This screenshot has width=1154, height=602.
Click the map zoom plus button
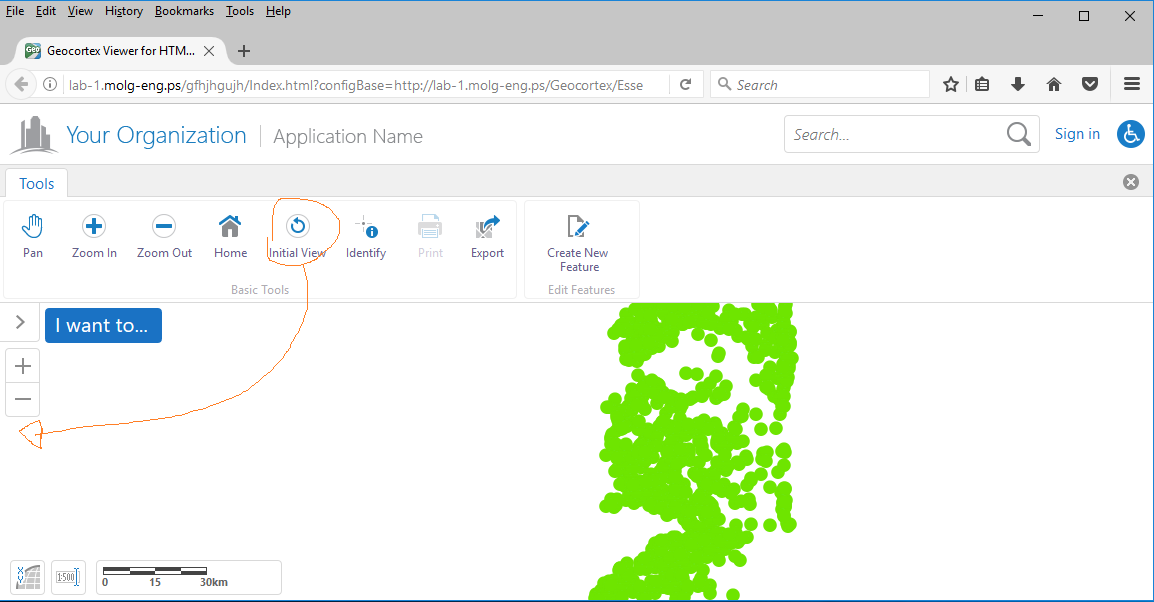23,366
